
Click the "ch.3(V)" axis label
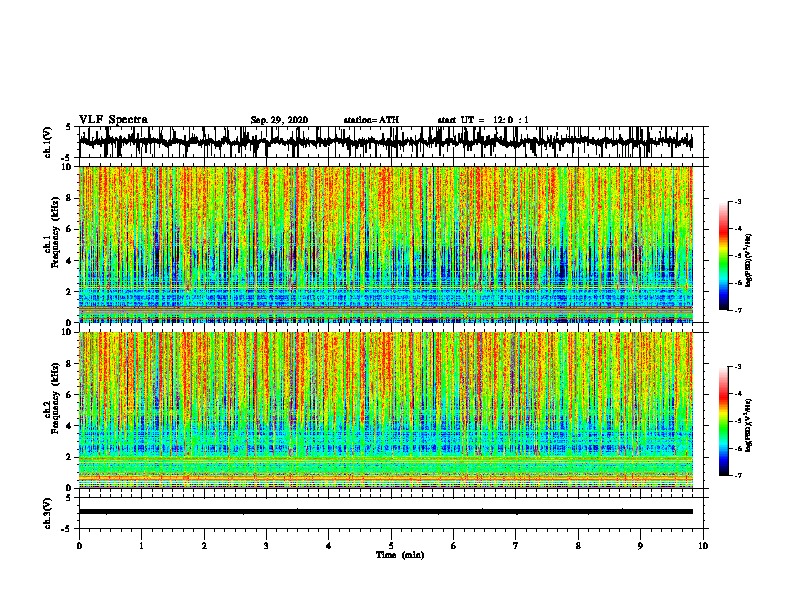pyautogui.click(x=47, y=514)
